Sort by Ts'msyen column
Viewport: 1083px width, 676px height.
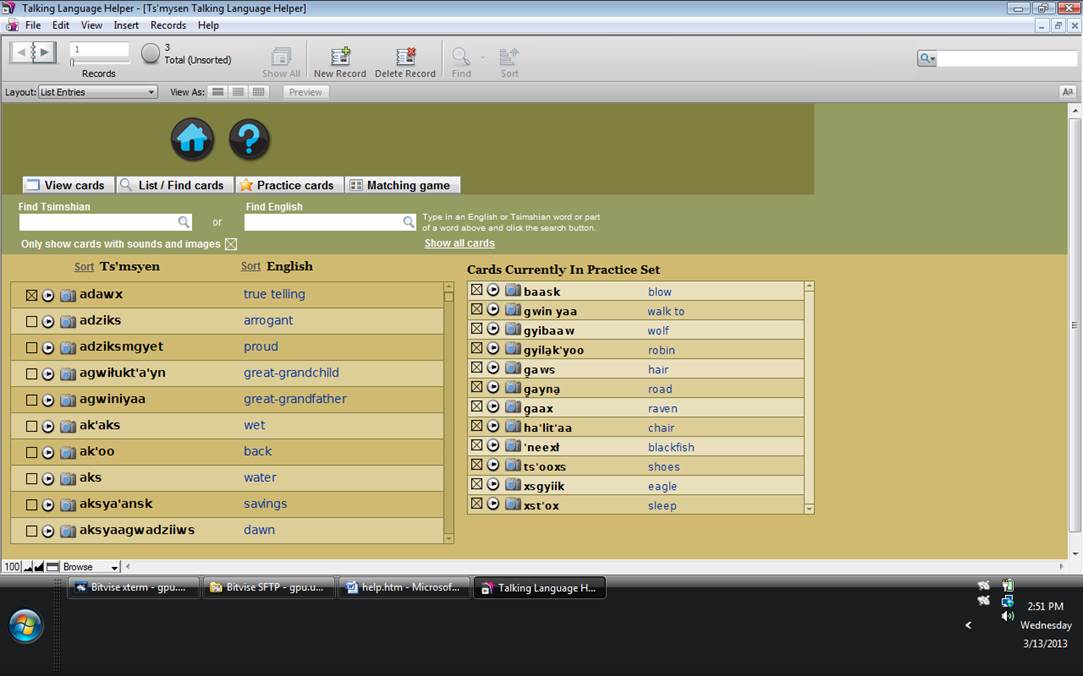click(84, 267)
